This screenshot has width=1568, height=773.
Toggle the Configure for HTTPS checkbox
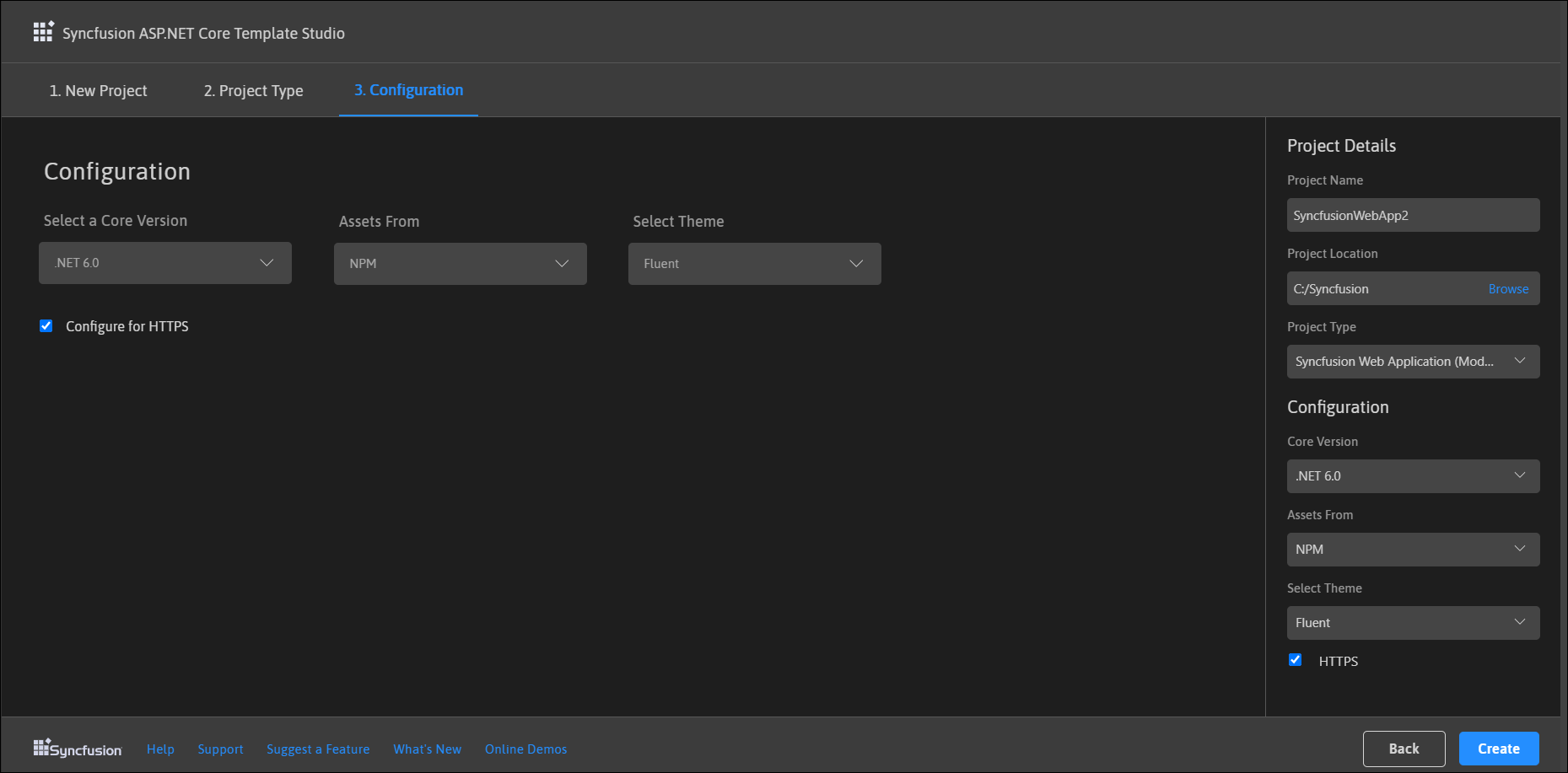point(46,326)
